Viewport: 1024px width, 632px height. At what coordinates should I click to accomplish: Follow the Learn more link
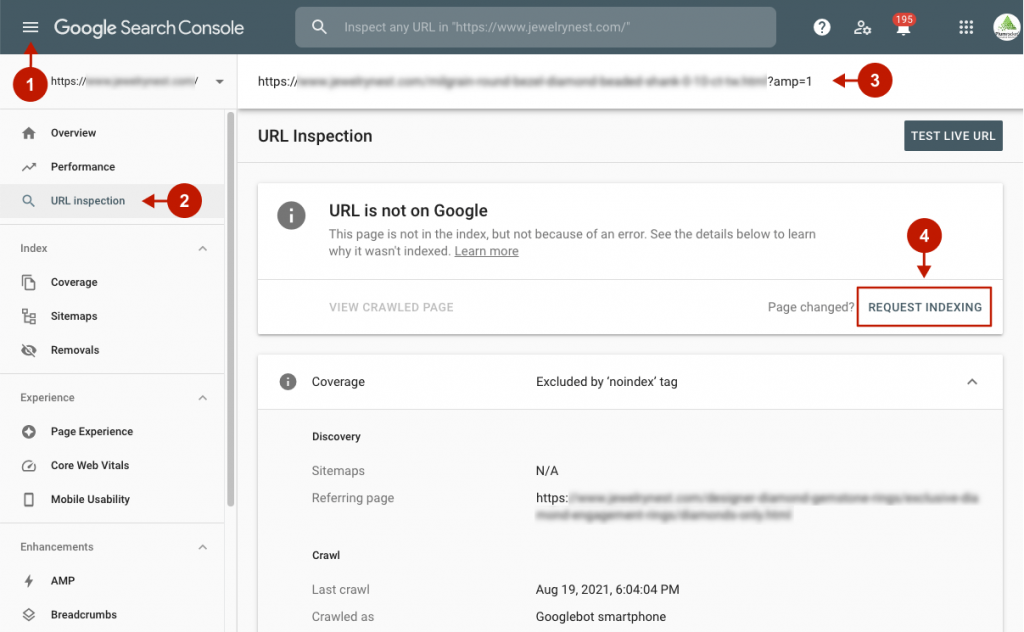coord(486,251)
